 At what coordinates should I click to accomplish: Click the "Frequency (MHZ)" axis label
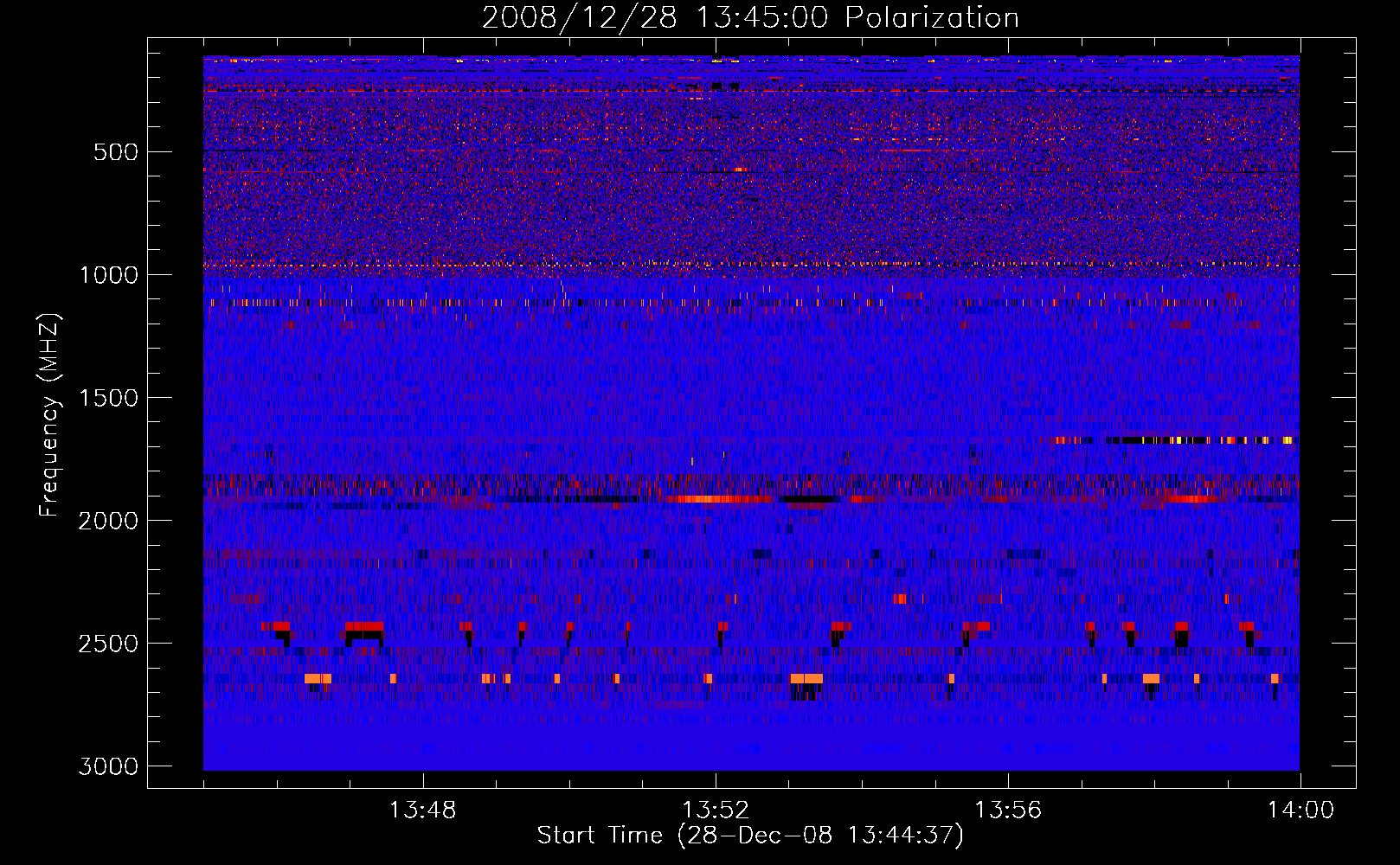[x=49, y=415]
